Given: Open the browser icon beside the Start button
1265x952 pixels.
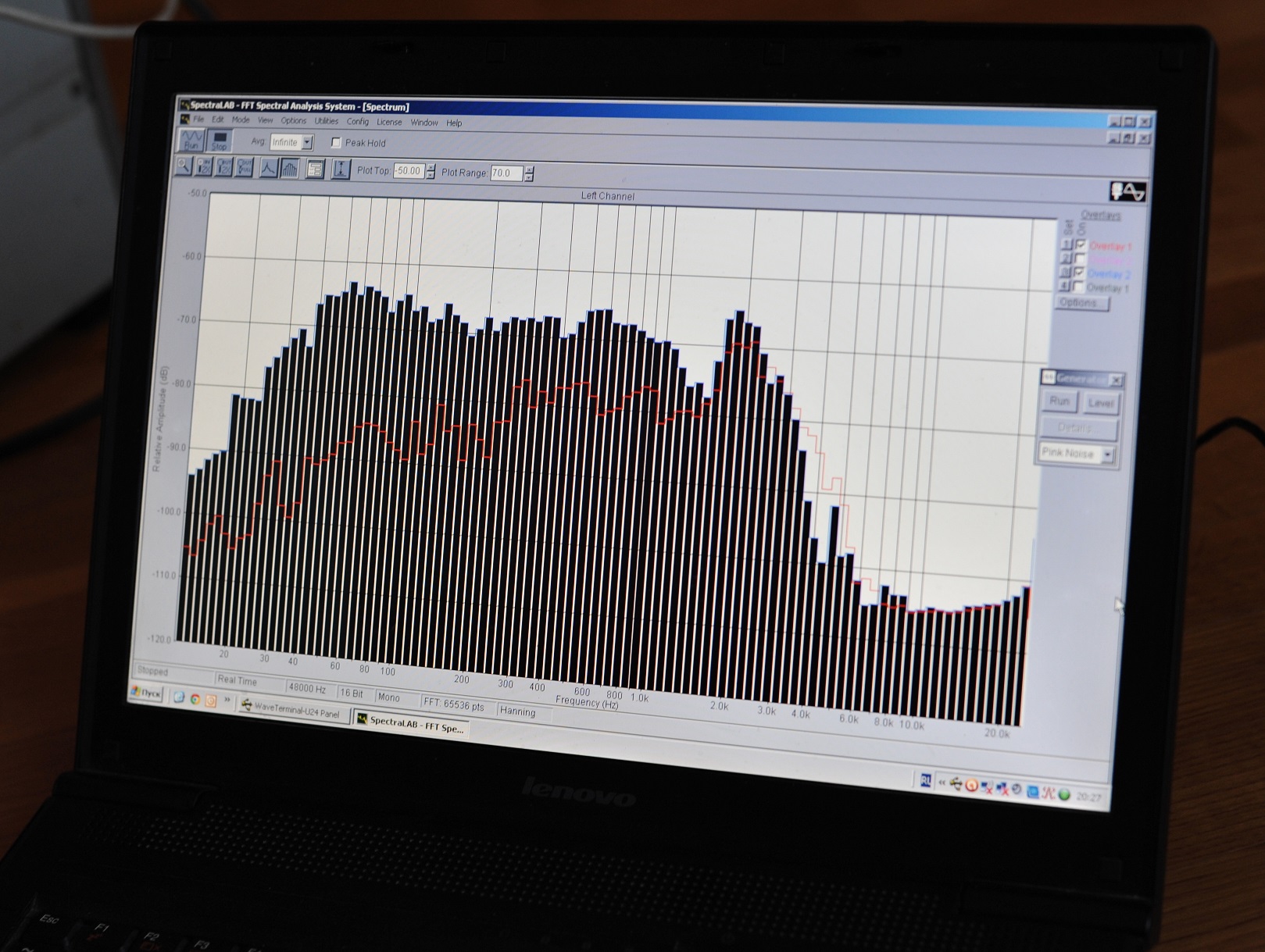Looking at the screenshot, I should pyautogui.click(x=179, y=697).
